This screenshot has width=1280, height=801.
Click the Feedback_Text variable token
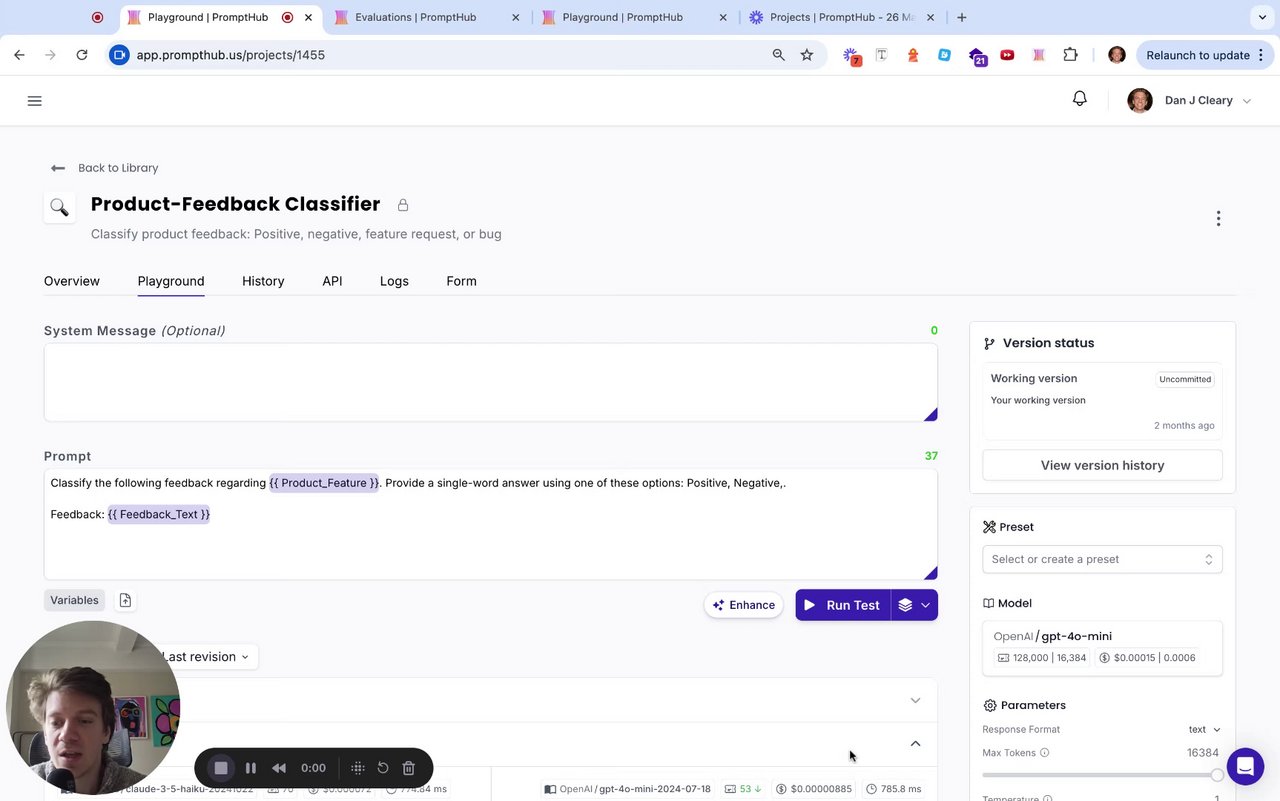[x=159, y=514]
